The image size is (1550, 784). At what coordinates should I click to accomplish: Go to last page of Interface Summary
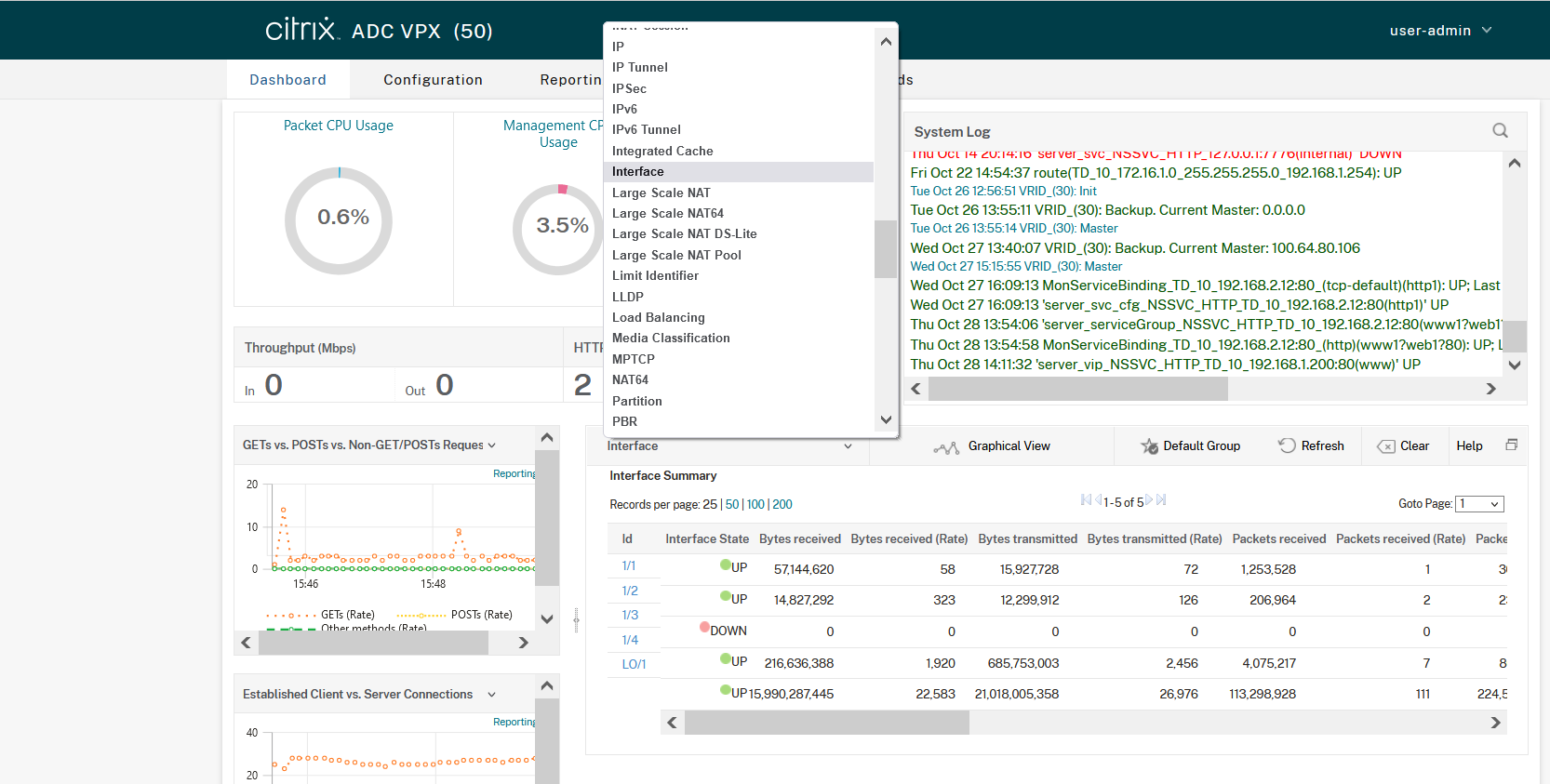1161,500
